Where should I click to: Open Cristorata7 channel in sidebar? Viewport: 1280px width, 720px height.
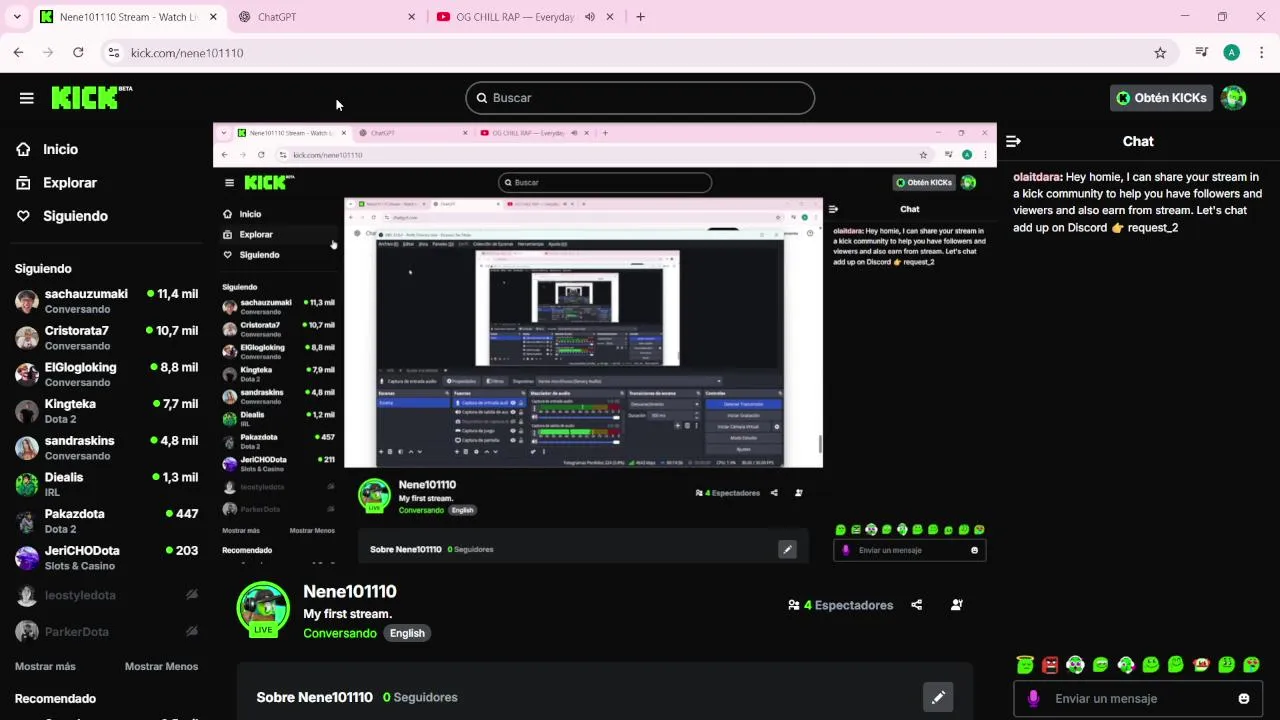pos(106,338)
